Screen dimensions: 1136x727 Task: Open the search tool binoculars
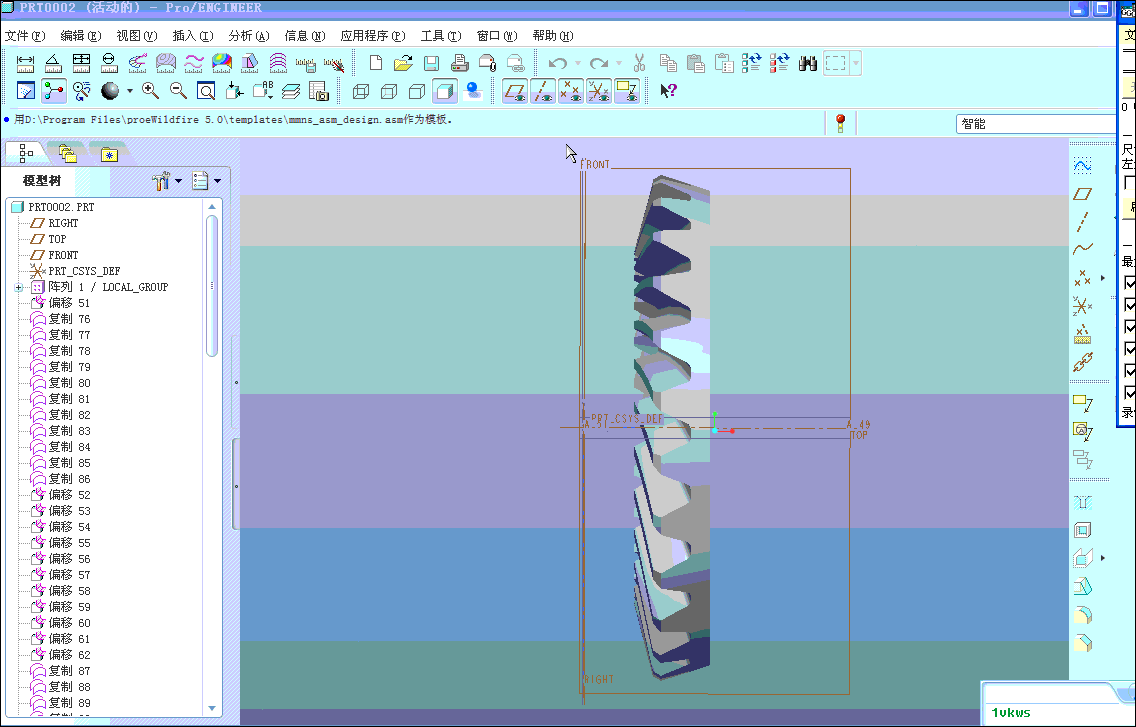click(x=808, y=63)
